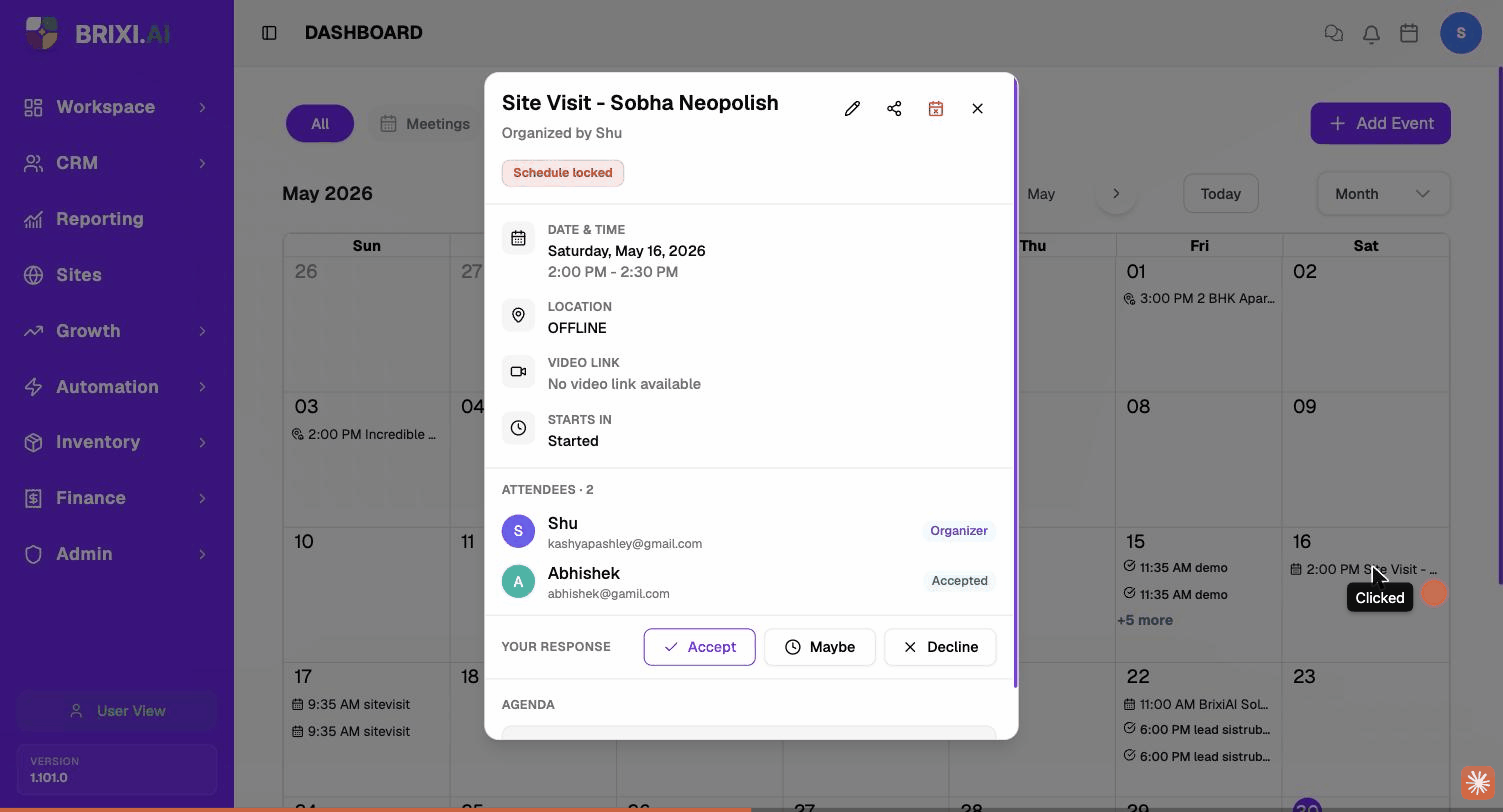Expand the Workspace menu chevron

pos(202,107)
